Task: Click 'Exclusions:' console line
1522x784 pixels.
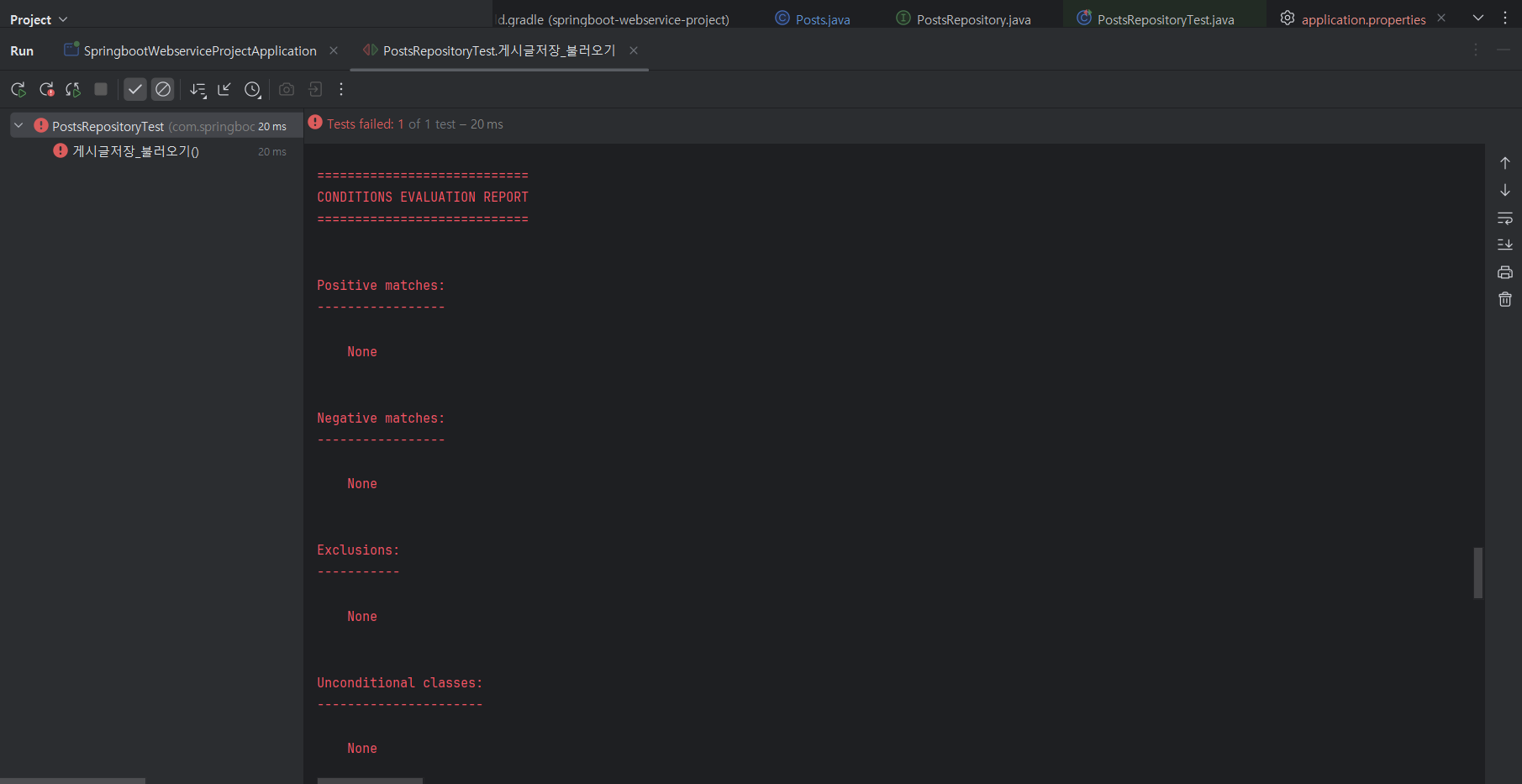Action: coord(358,550)
